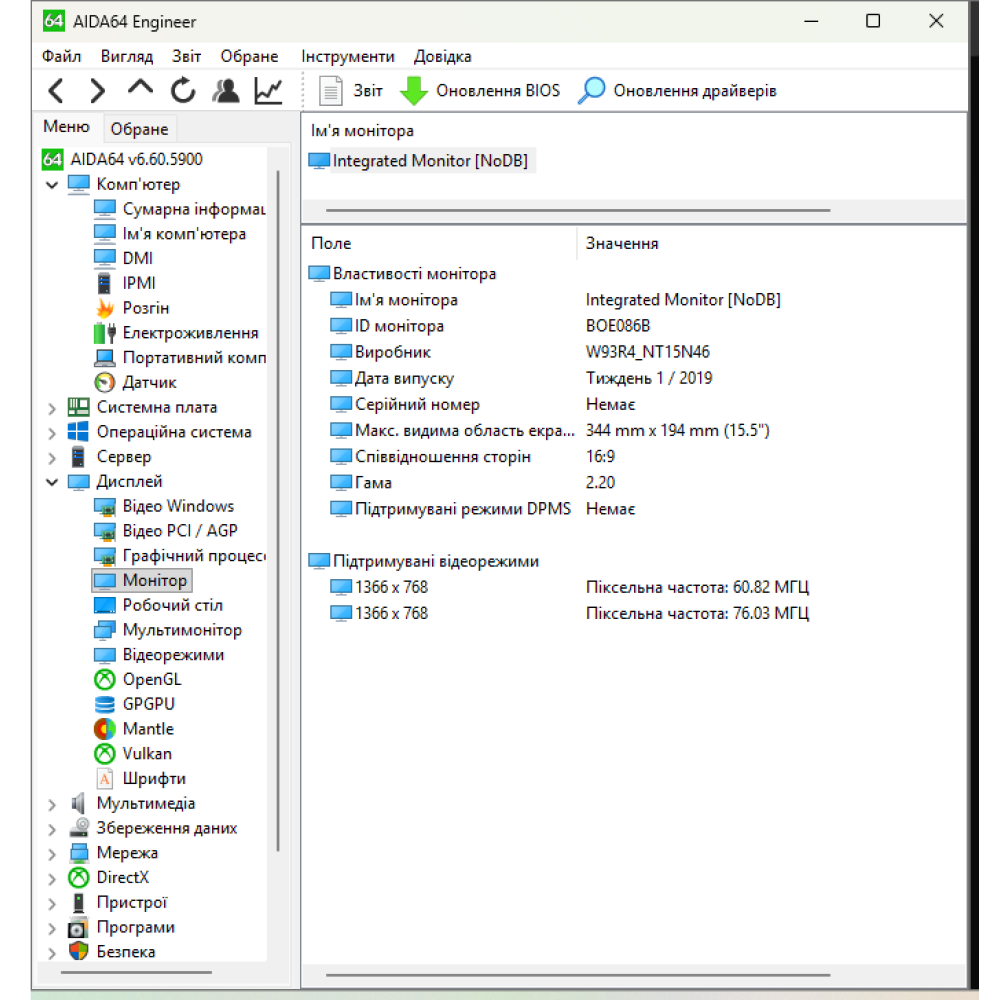1000x1000 pixels.
Task: Switch to the Обране tab in sidebar
Action: tap(139, 129)
